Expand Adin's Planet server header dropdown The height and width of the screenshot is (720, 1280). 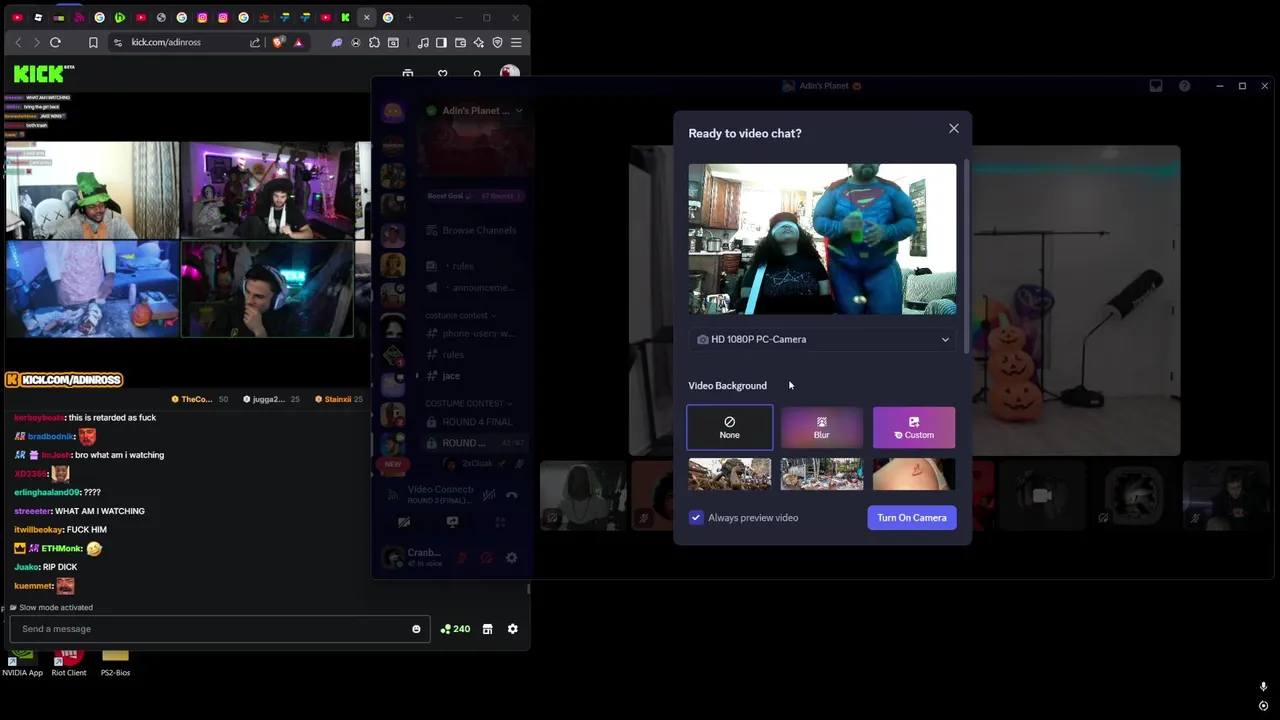coord(474,111)
